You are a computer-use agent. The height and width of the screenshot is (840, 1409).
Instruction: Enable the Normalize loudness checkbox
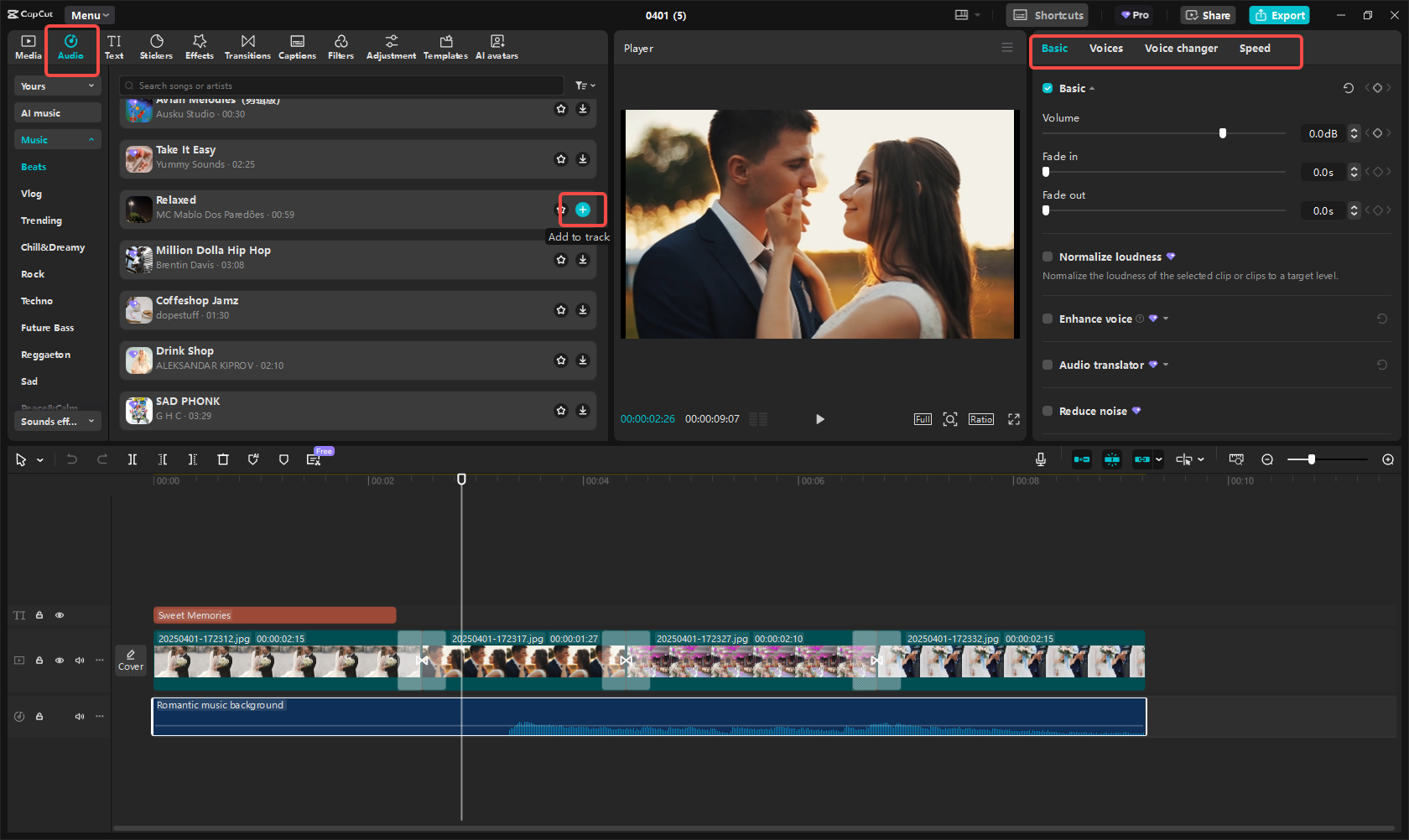click(x=1048, y=257)
